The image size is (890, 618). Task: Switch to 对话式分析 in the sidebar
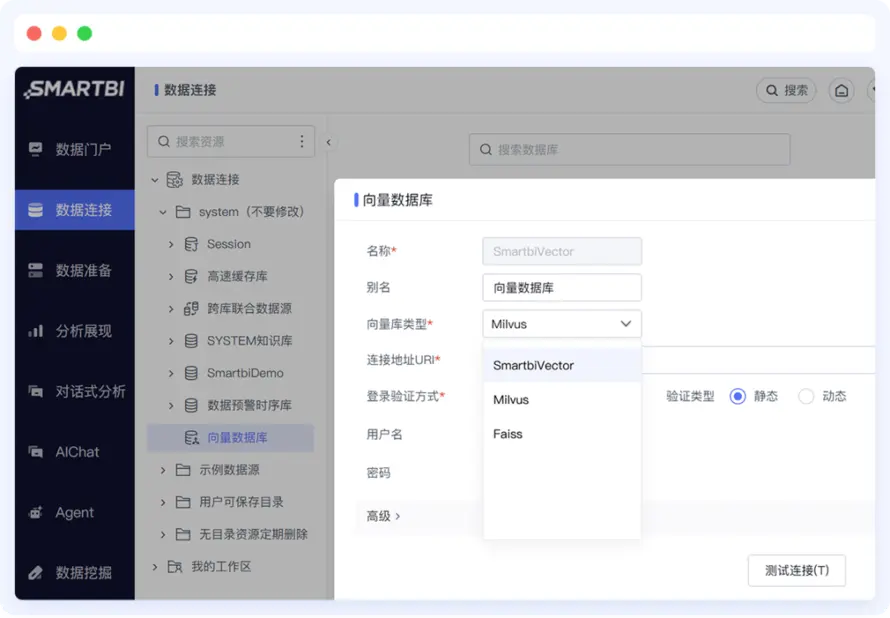[74, 391]
